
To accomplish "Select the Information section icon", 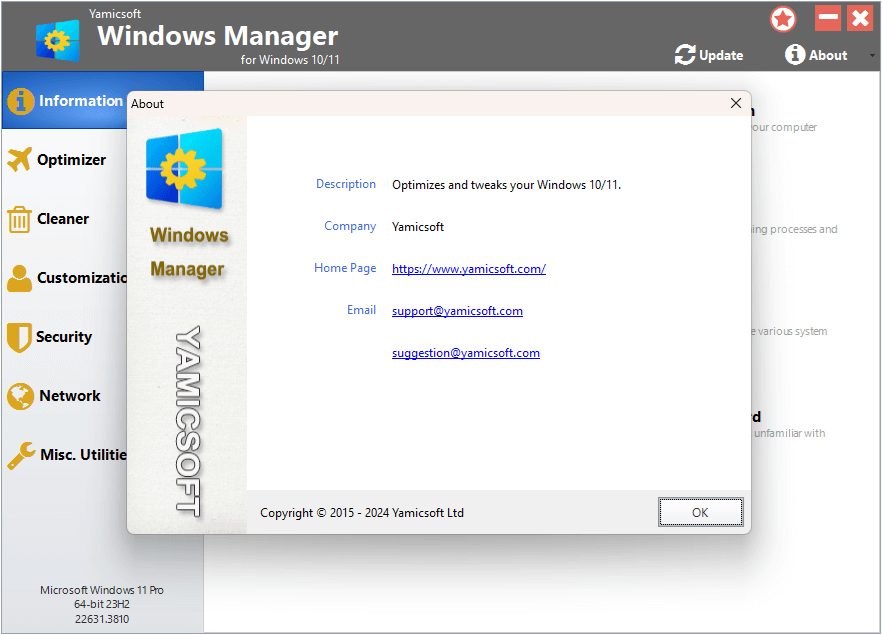I will pos(20,101).
